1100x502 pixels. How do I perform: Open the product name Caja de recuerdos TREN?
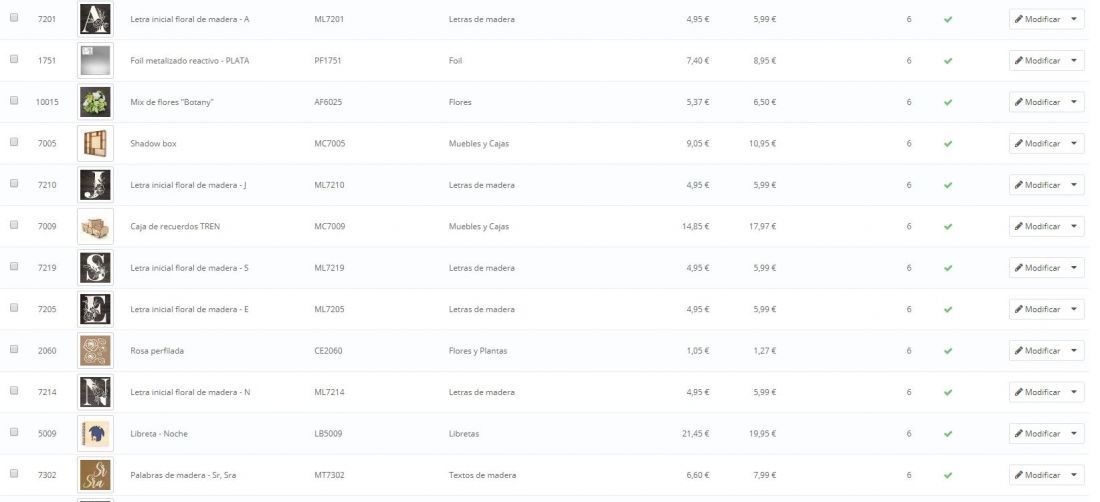[x=175, y=226]
